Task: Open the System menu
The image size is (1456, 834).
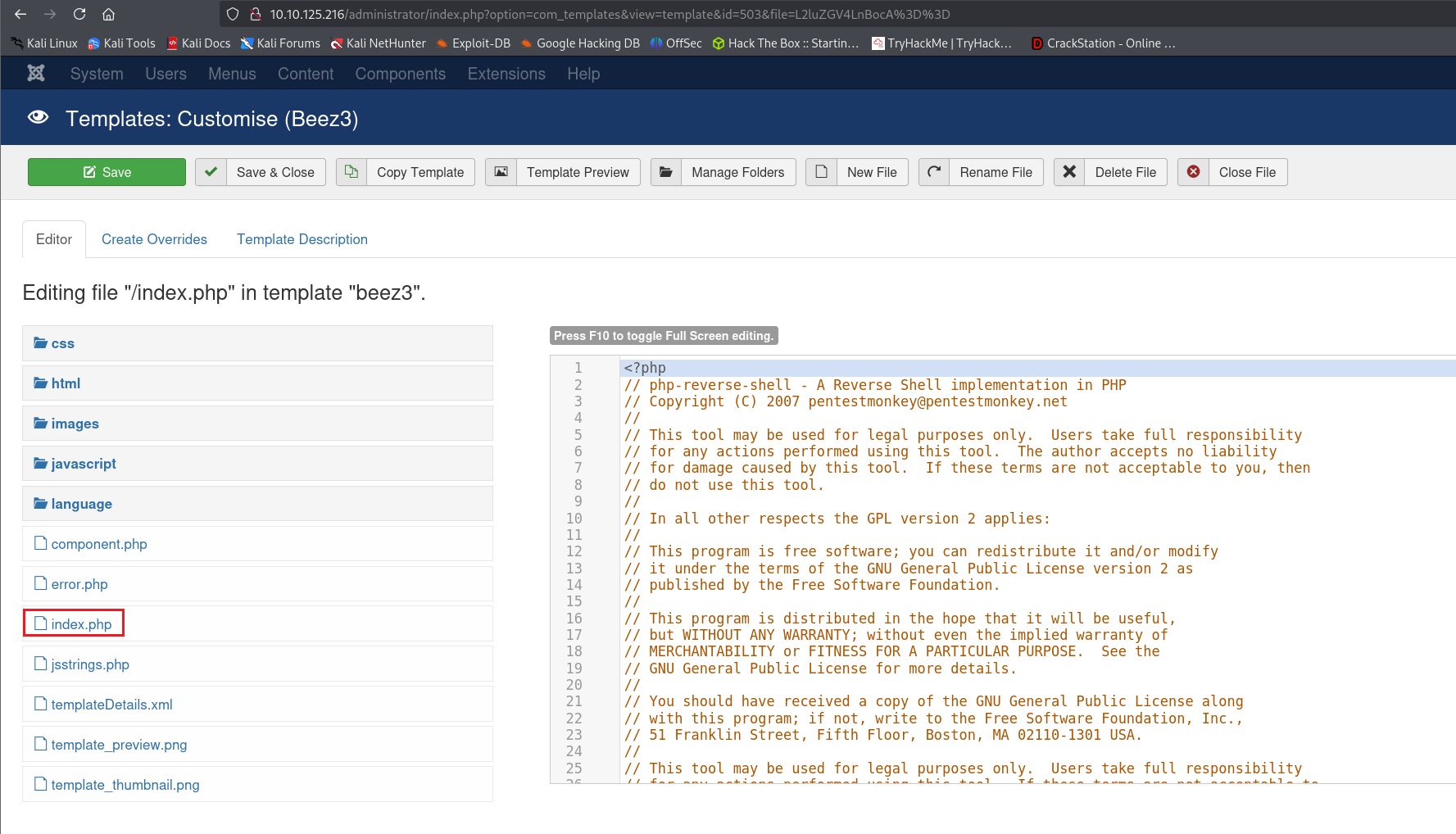Action: (97, 74)
